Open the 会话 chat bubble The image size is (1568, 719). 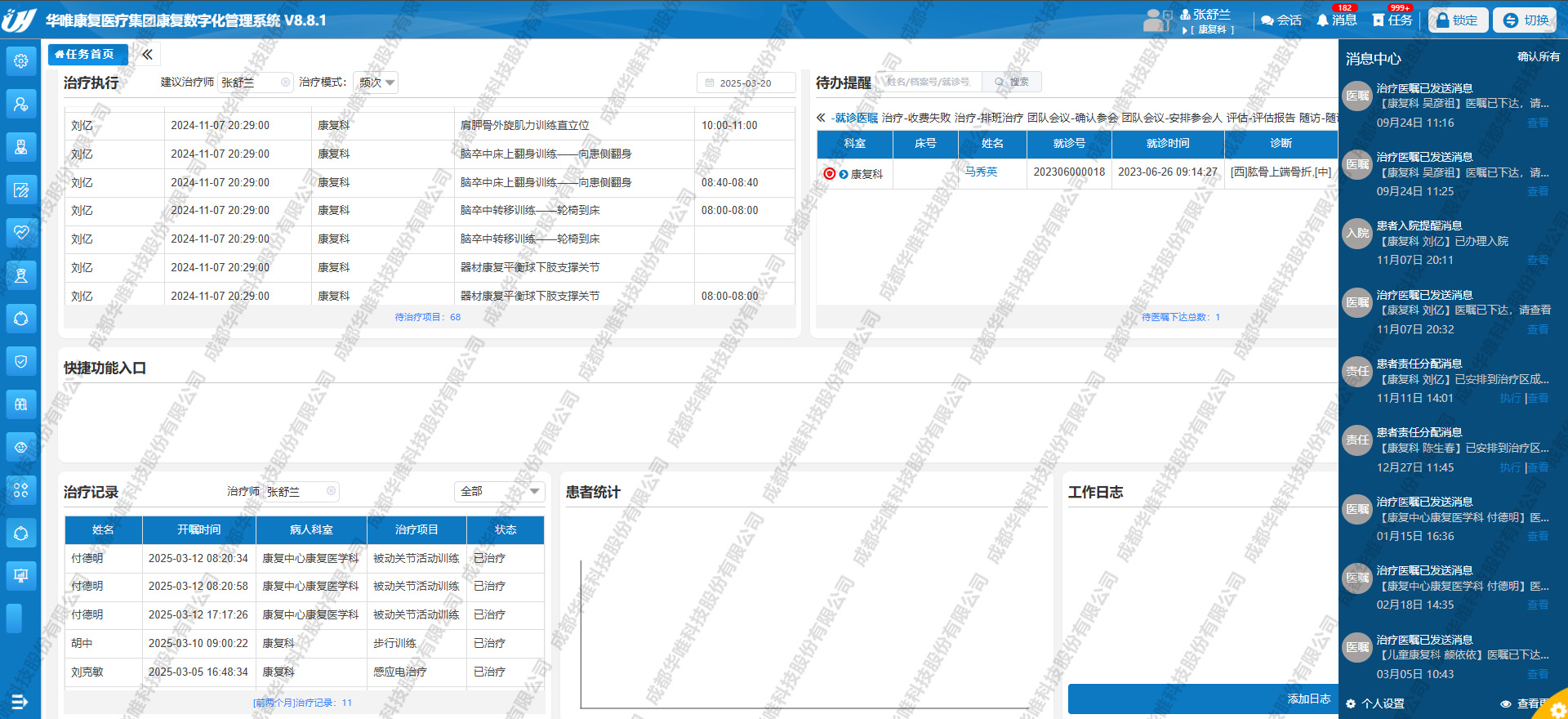click(x=1281, y=20)
